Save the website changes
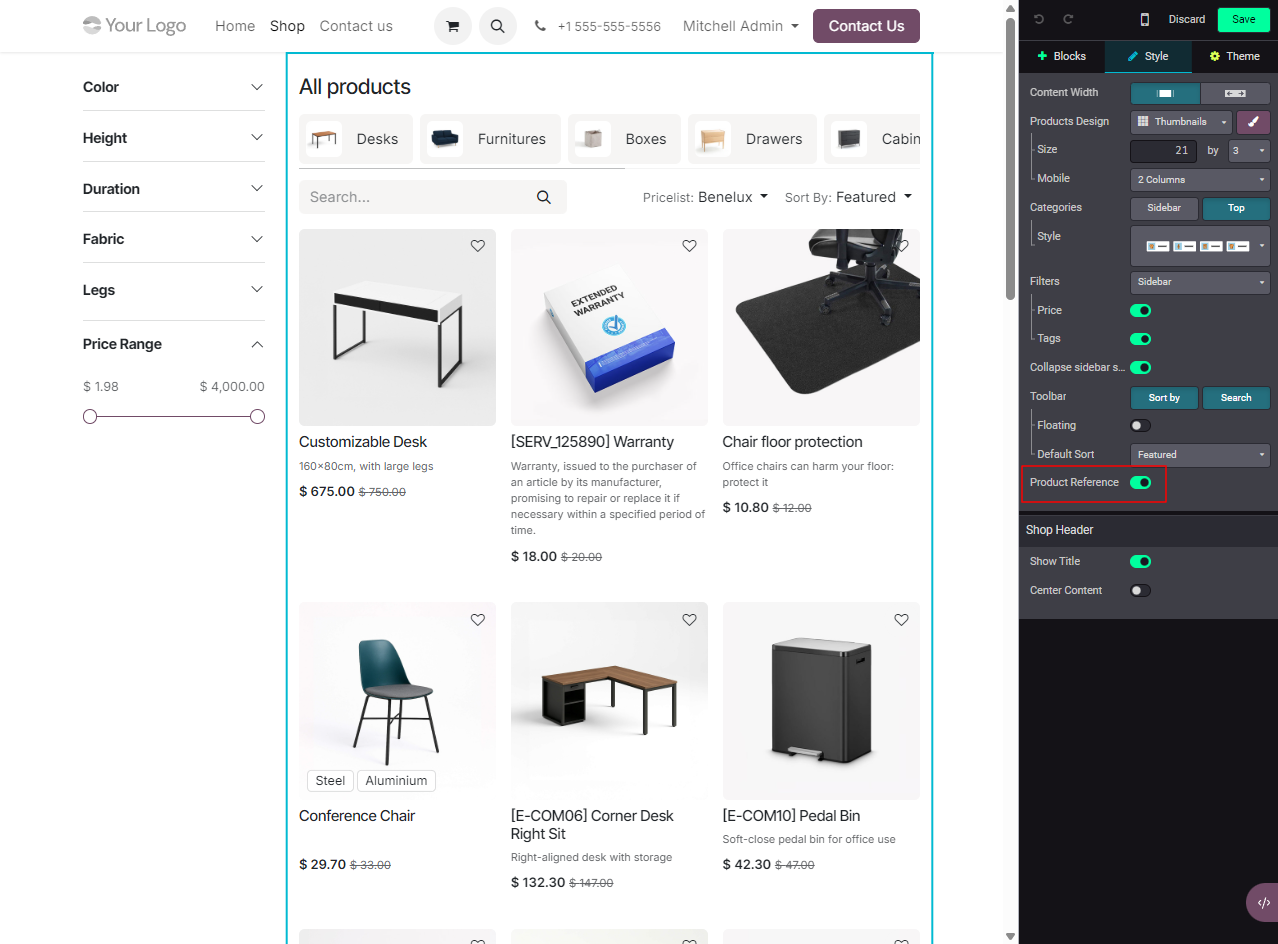Screen dimensions: 1278x944 1243,19
